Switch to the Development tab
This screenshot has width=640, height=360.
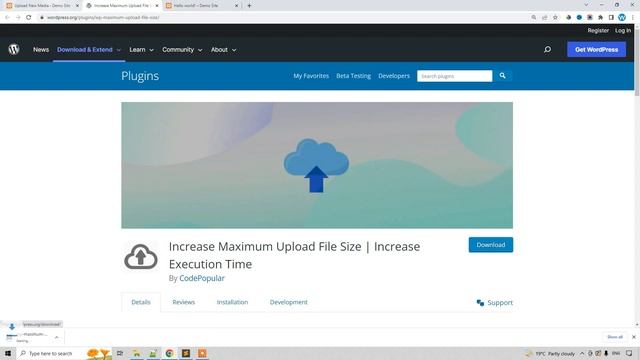tap(289, 302)
